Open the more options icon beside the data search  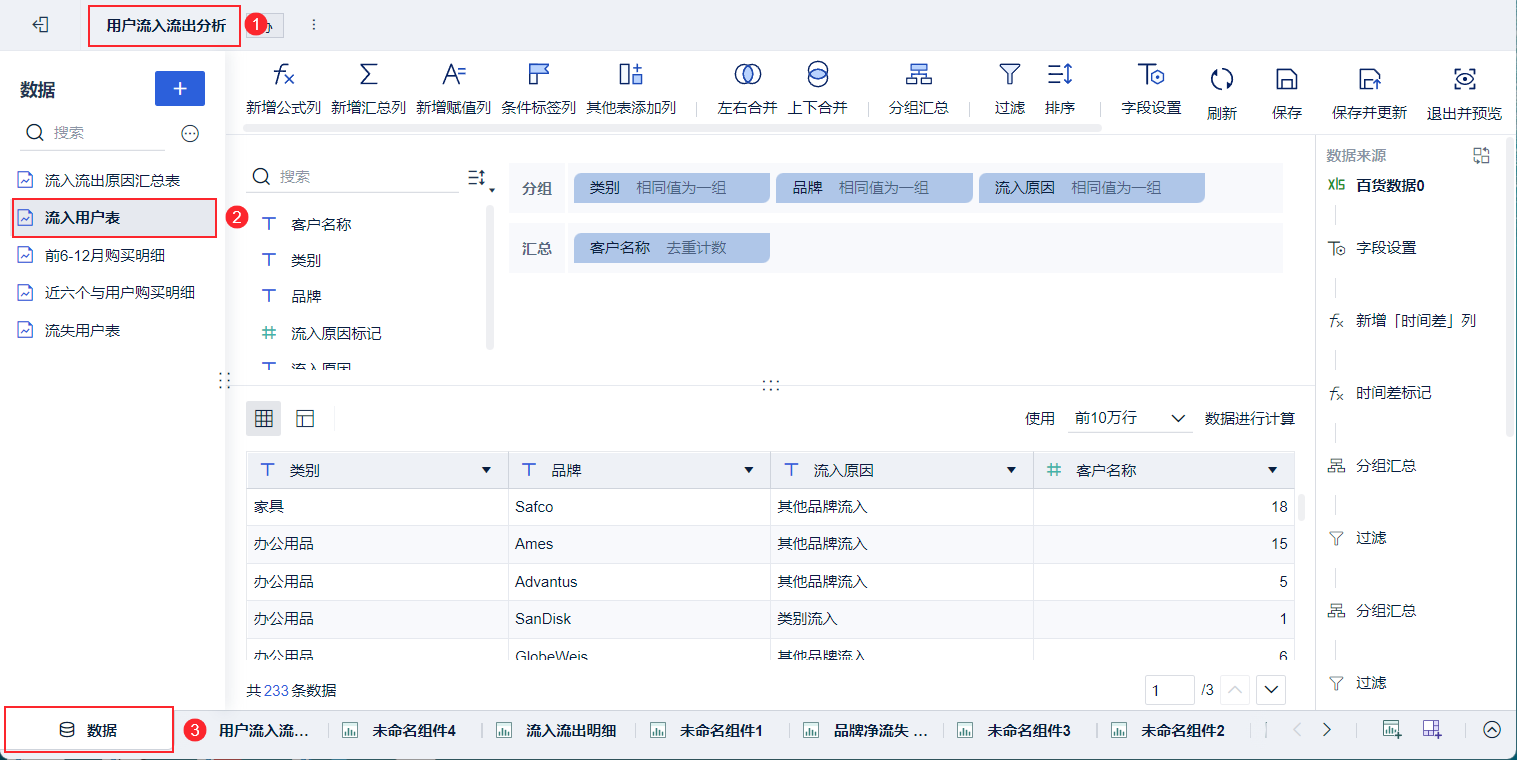190,133
